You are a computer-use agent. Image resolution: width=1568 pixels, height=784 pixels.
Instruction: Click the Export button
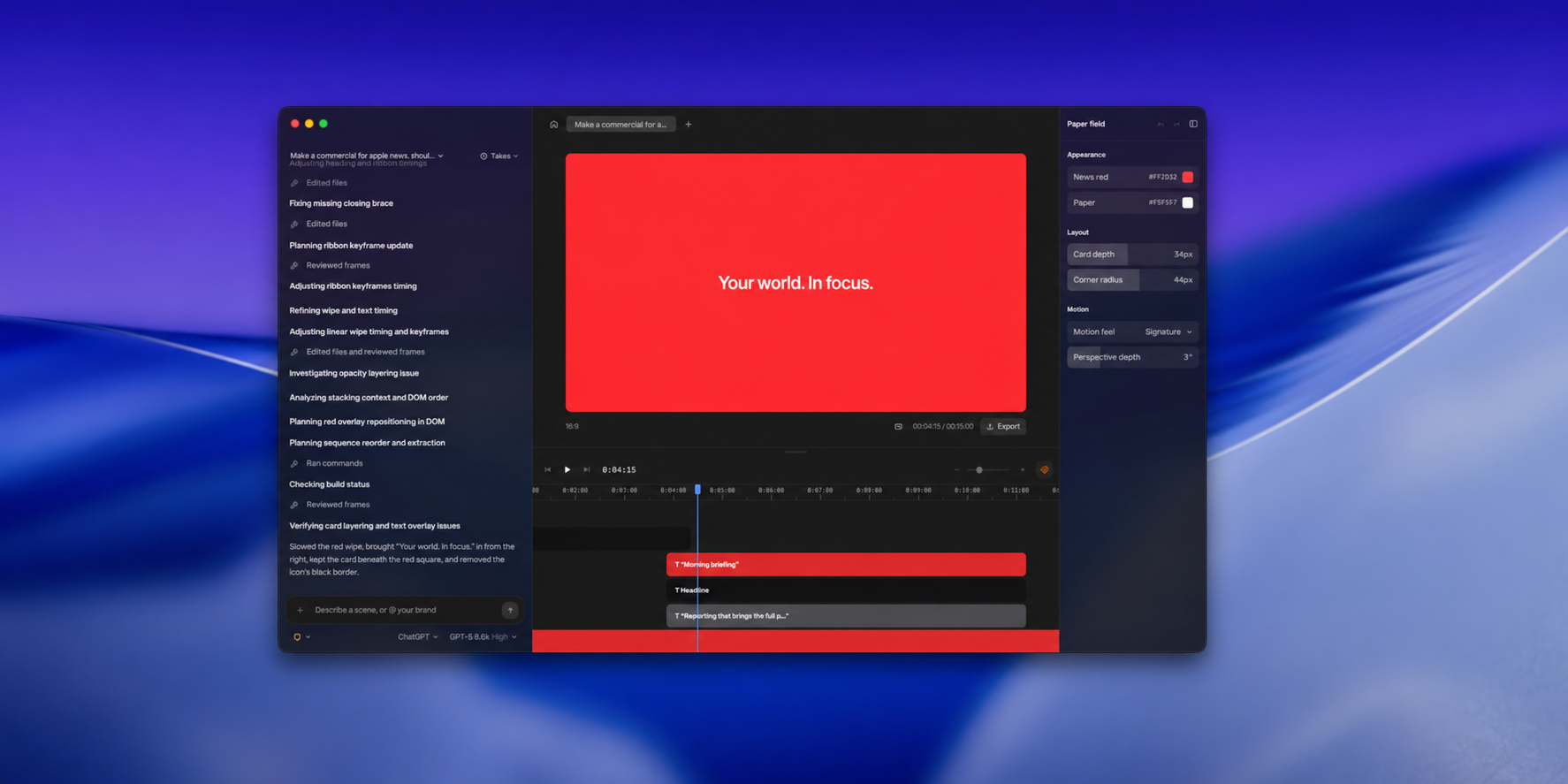click(x=1003, y=427)
